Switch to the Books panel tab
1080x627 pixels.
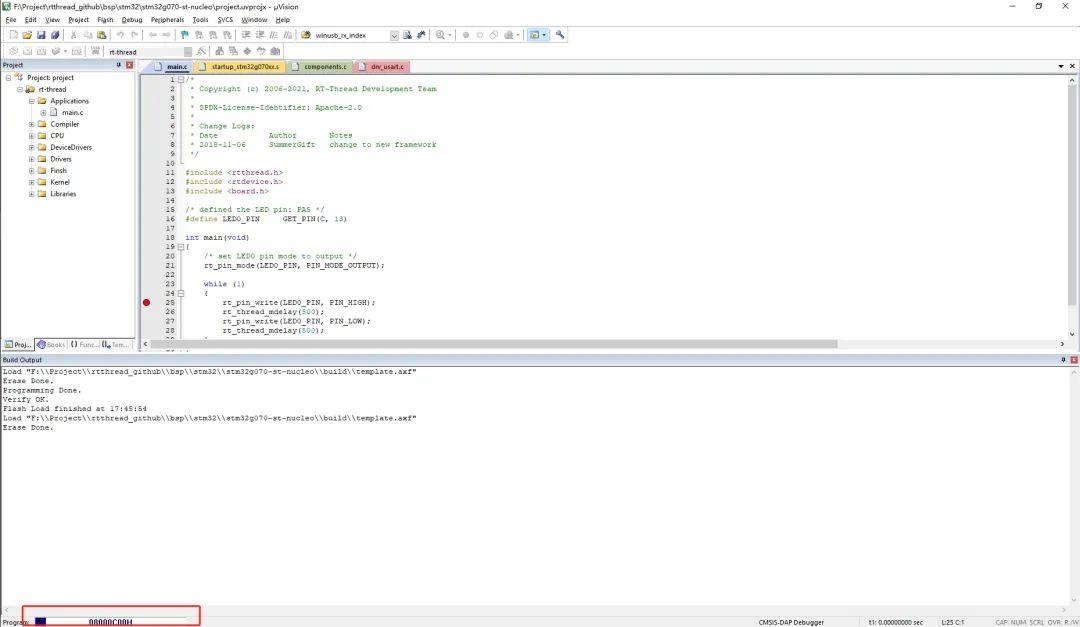51,345
